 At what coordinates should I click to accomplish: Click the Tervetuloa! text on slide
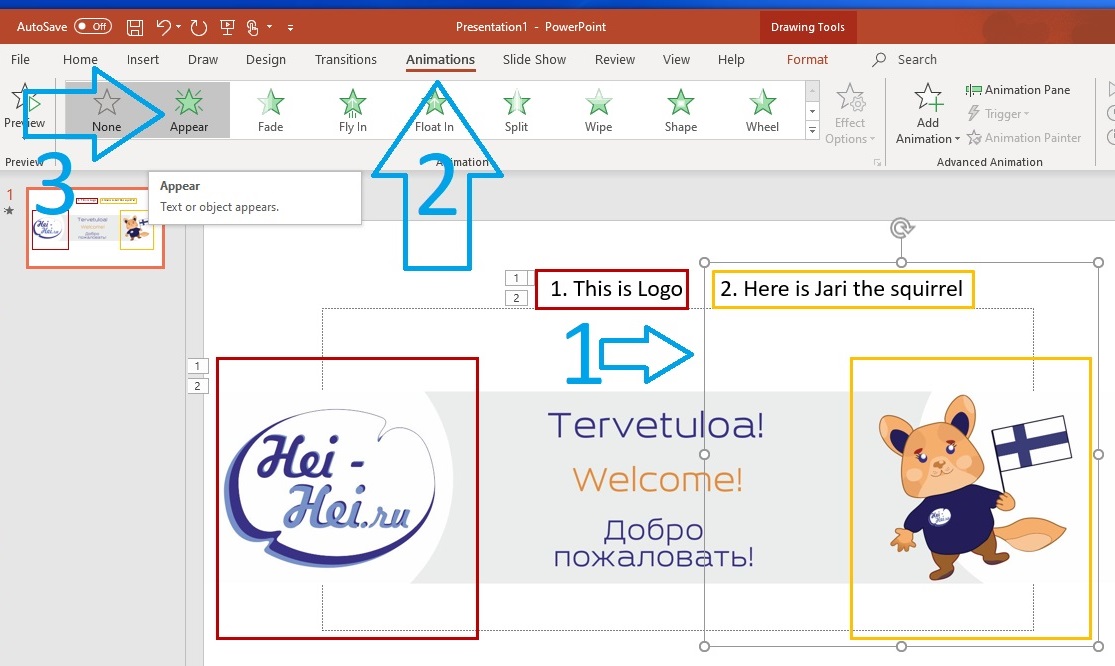pyautogui.click(x=656, y=425)
